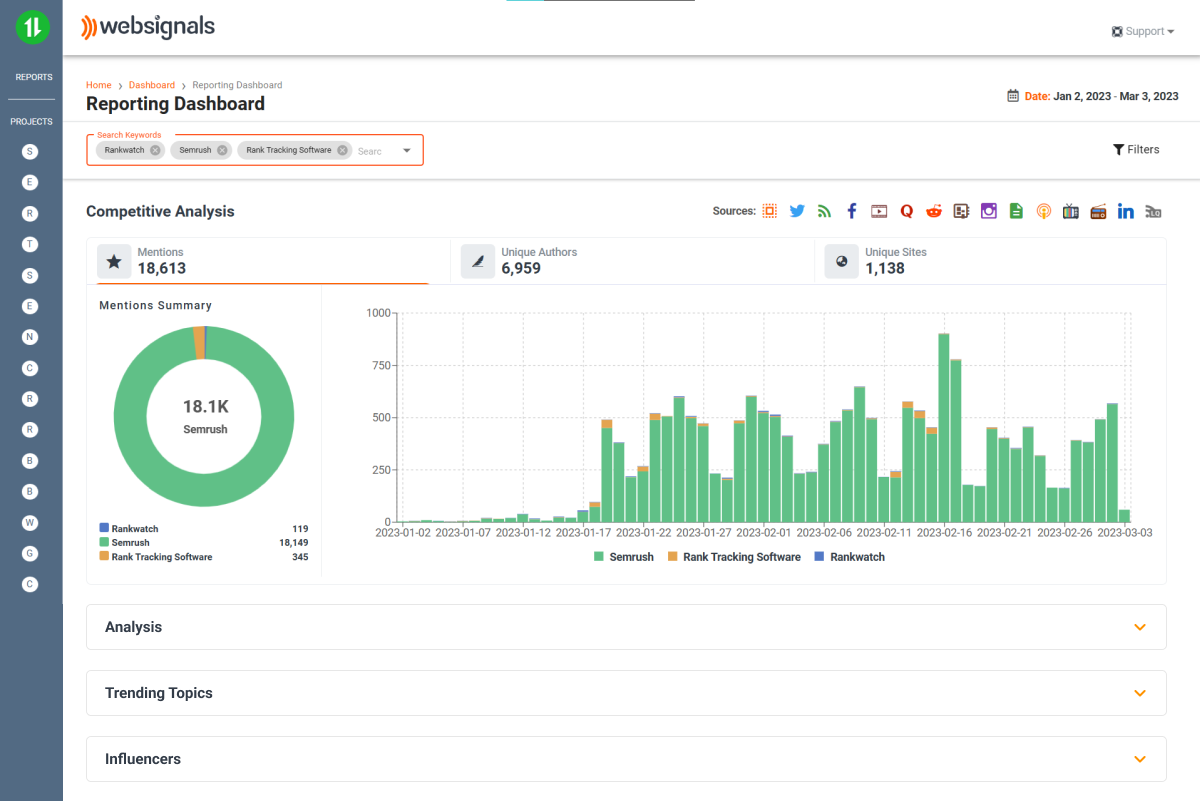
Task: Click the pen icon next to Unique Authors
Action: pos(478,261)
